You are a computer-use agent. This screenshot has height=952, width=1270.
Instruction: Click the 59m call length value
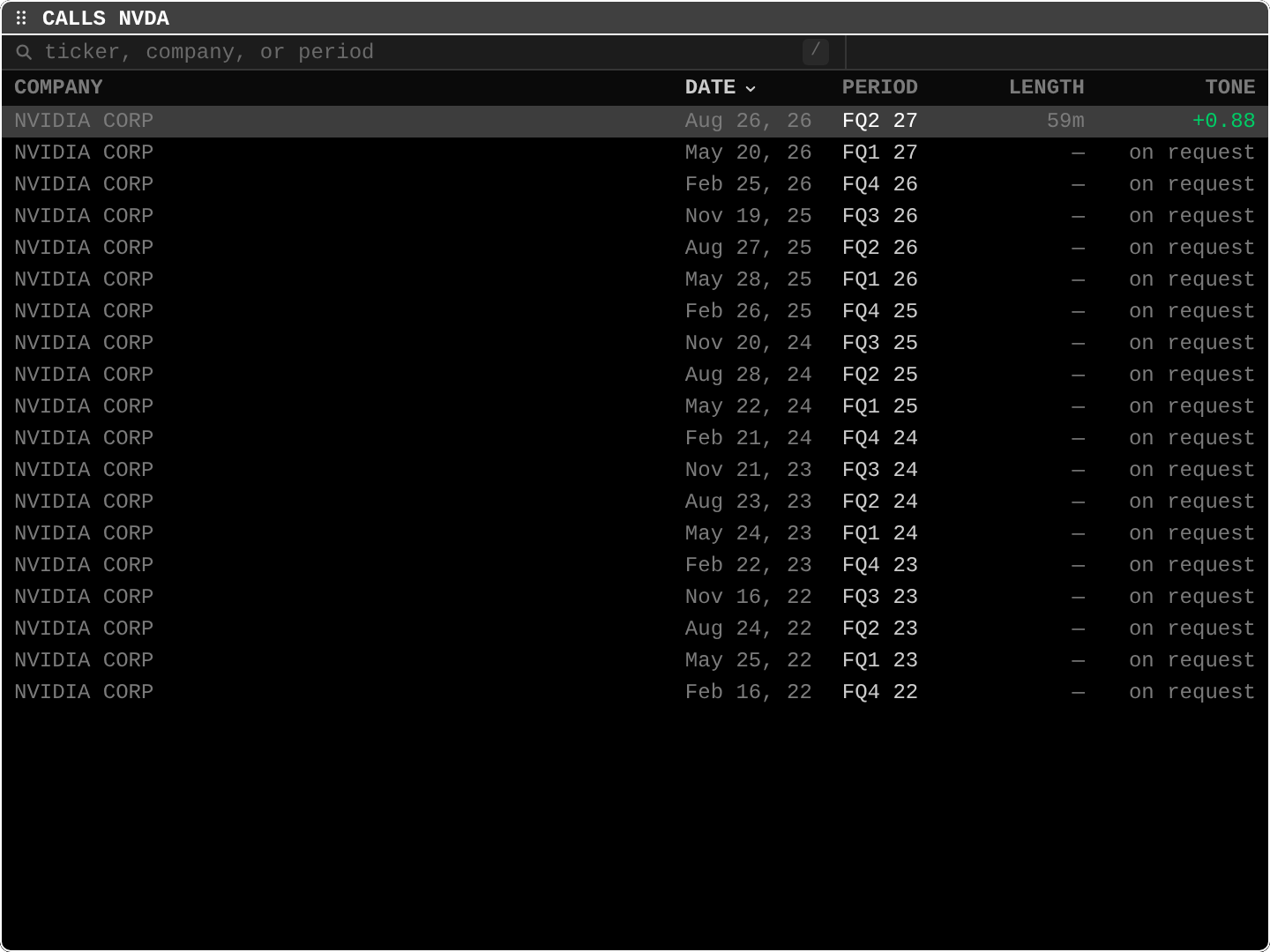pyautogui.click(x=1065, y=121)
